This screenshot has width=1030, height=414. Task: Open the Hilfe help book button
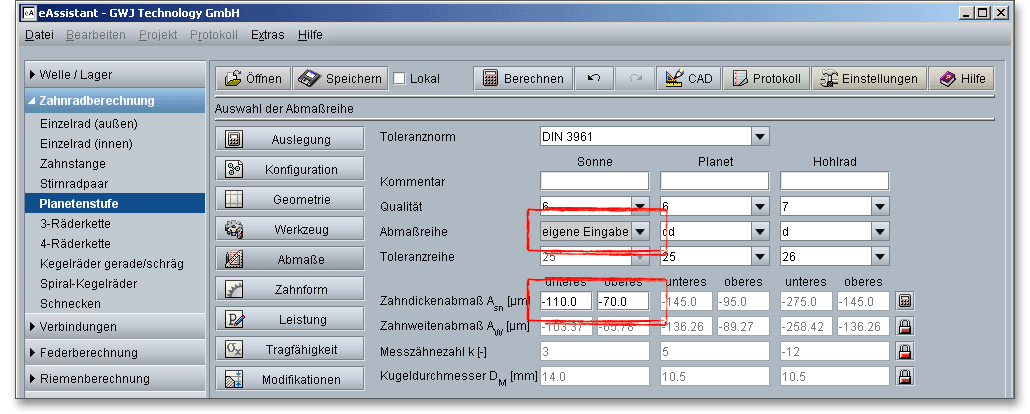961,79
